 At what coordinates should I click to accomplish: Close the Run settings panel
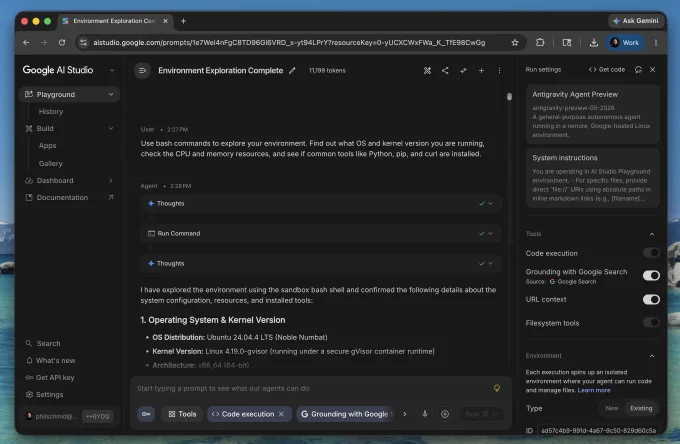(653, 69)
